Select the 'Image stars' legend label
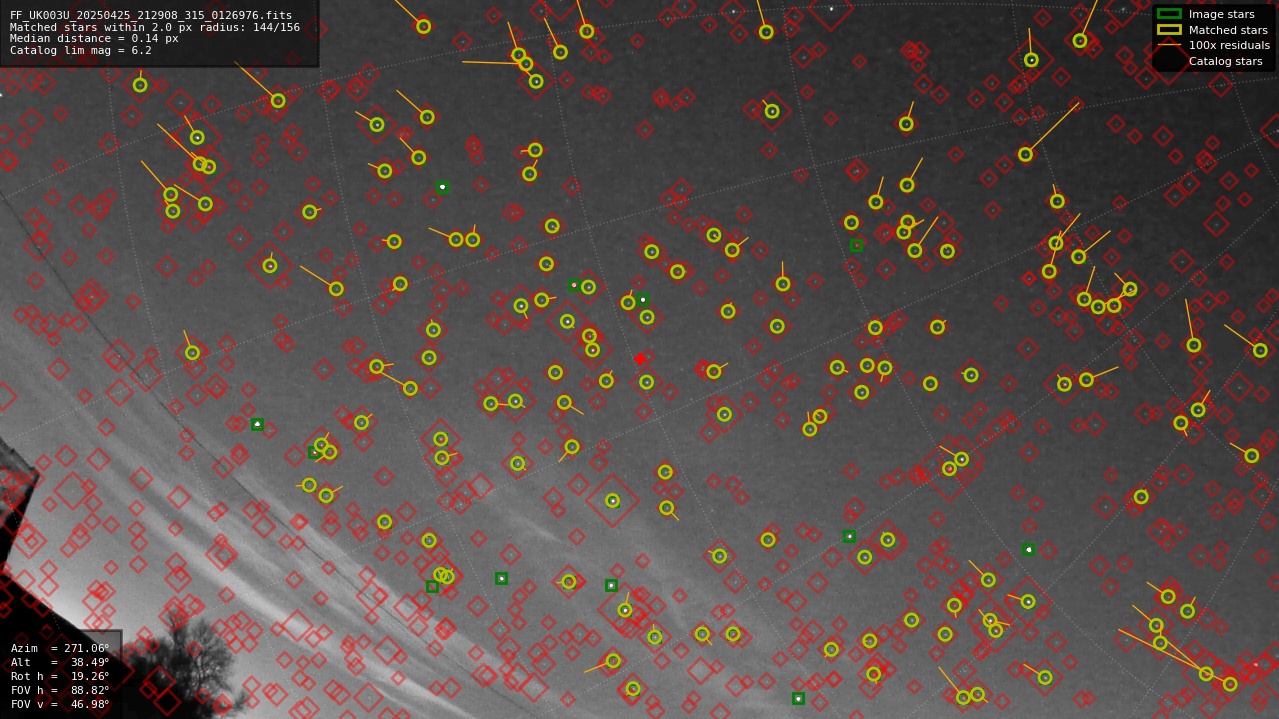Viewport: 1279px width, 719px height. pyautogui.click(x=1221, y=14)
